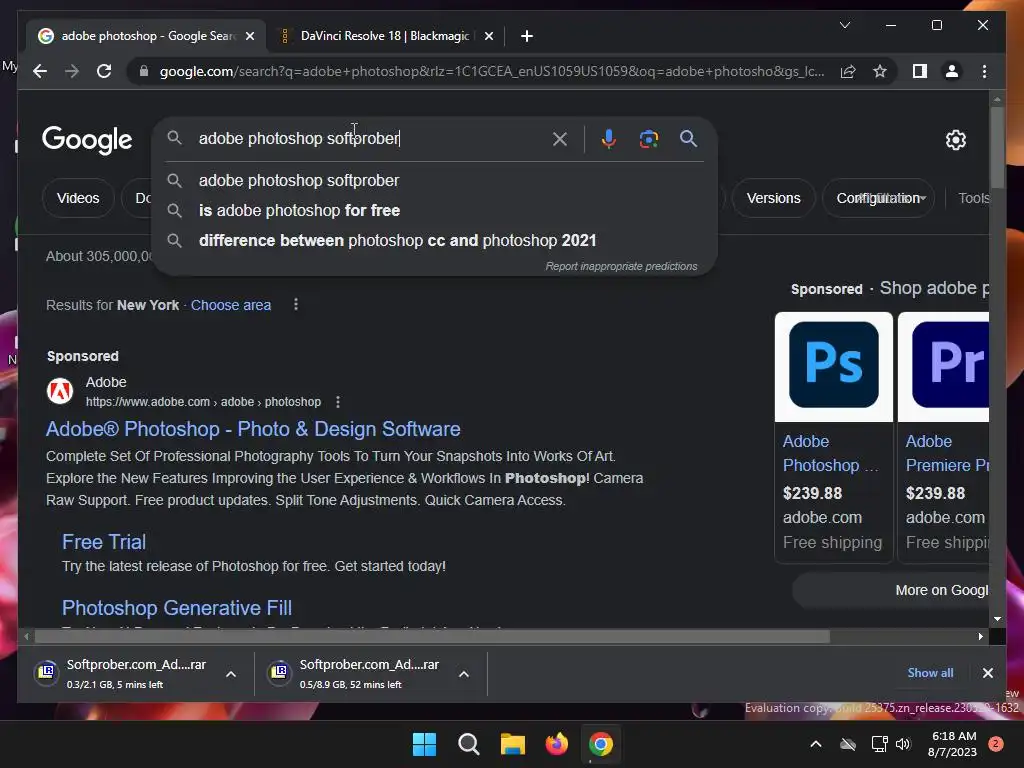Open the site lock info icon
The width and height of the screenshot is (1024, 768).
(x=144, y=71)
